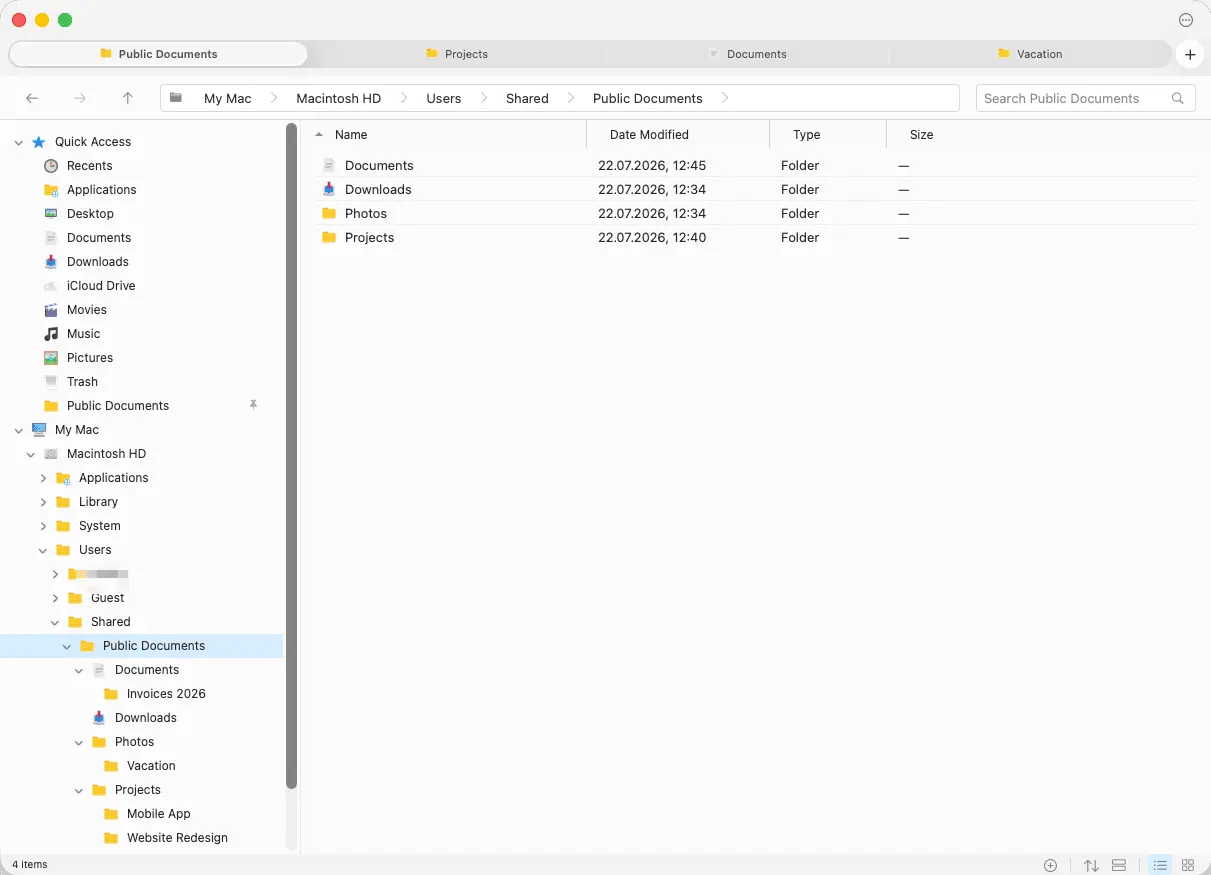Click the forward navigation arrow
The width and height of the screenshot is (1211, 875).
(x=80, y=98)
